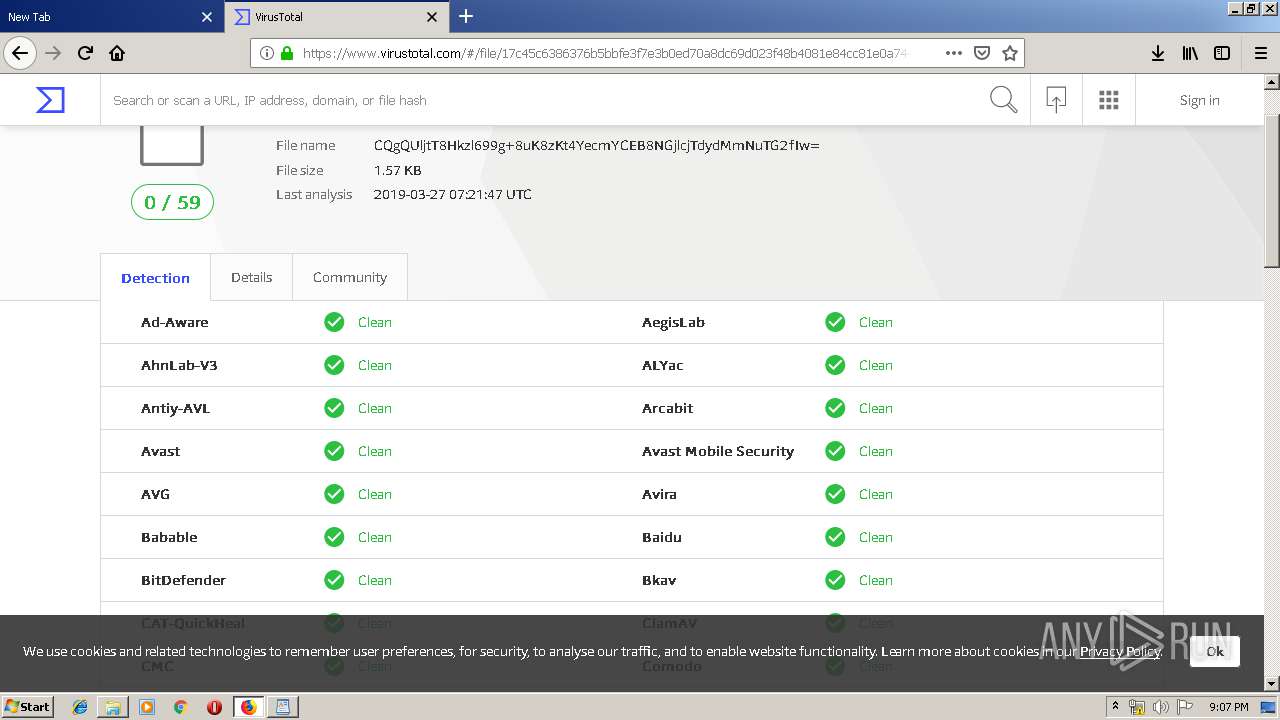Viewport: 1280px width, 720px height.
Task: Close the New Tab browser tab
Action: [x=207, y=17]
